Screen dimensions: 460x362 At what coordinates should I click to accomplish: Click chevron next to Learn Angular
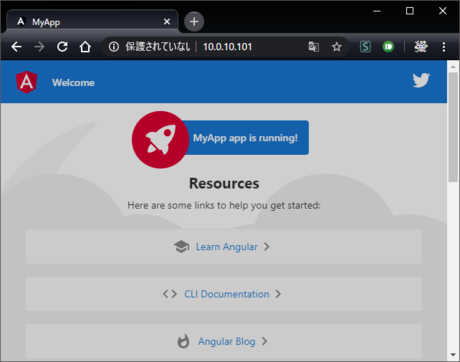[266, 247]
